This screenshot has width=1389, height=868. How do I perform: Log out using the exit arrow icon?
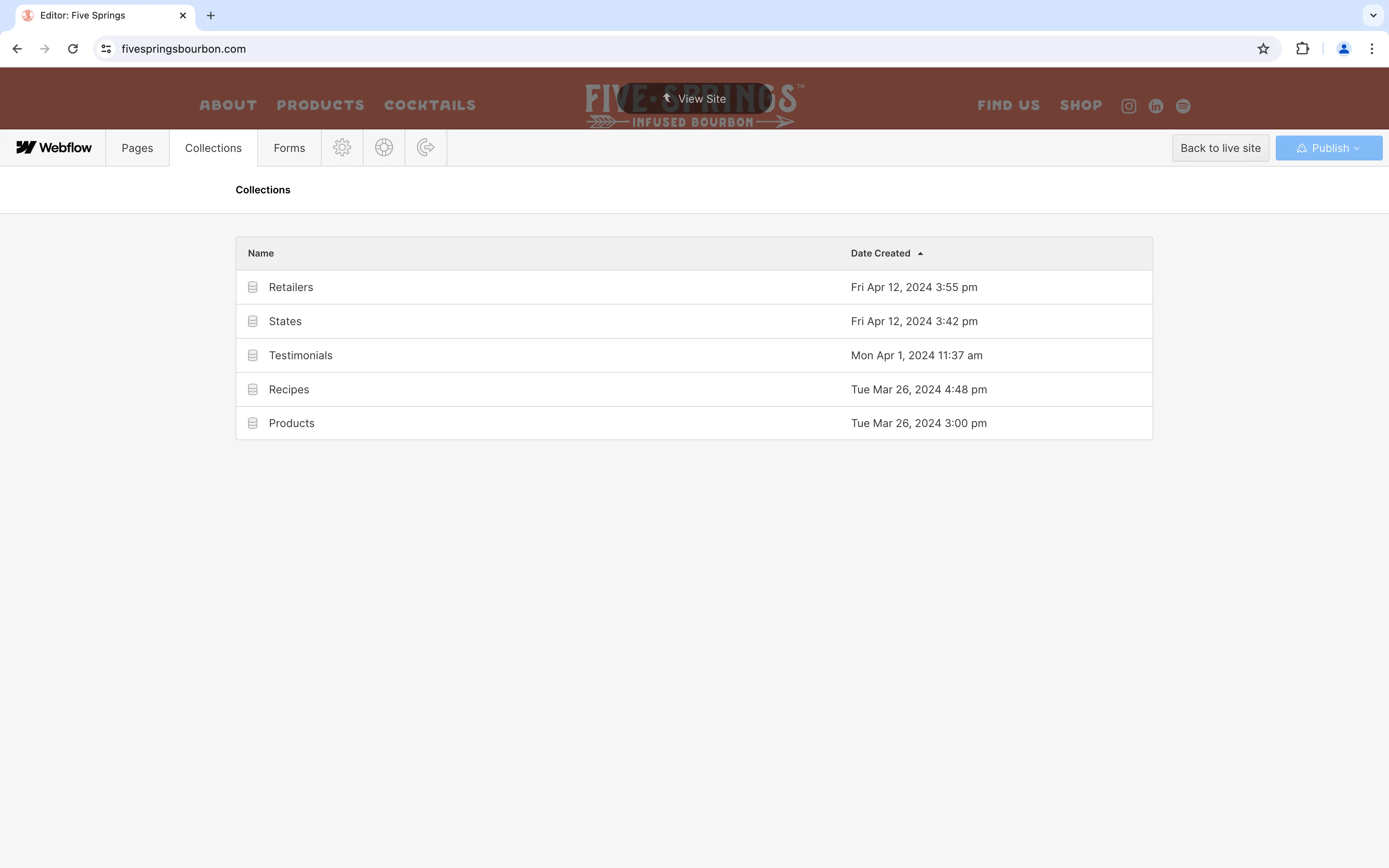coord(425,148)
